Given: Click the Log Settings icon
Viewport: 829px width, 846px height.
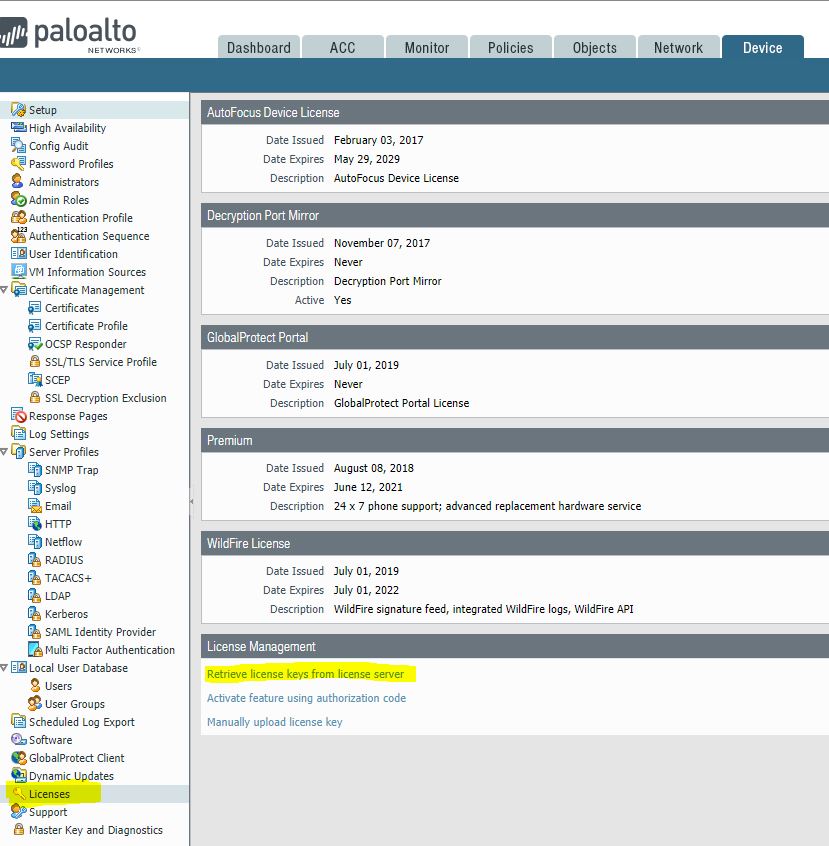Looking at the screenshot, I should 18,434.
